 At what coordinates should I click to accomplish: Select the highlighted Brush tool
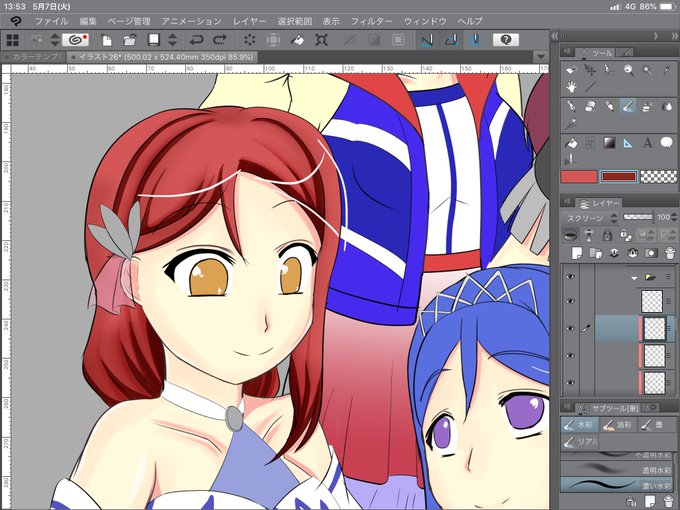(628, 106)
